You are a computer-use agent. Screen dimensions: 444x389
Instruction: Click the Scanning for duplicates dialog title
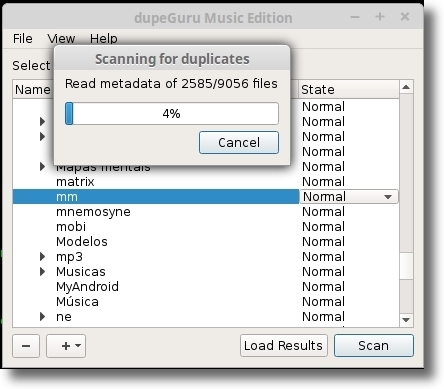click(x=172, y=59)
